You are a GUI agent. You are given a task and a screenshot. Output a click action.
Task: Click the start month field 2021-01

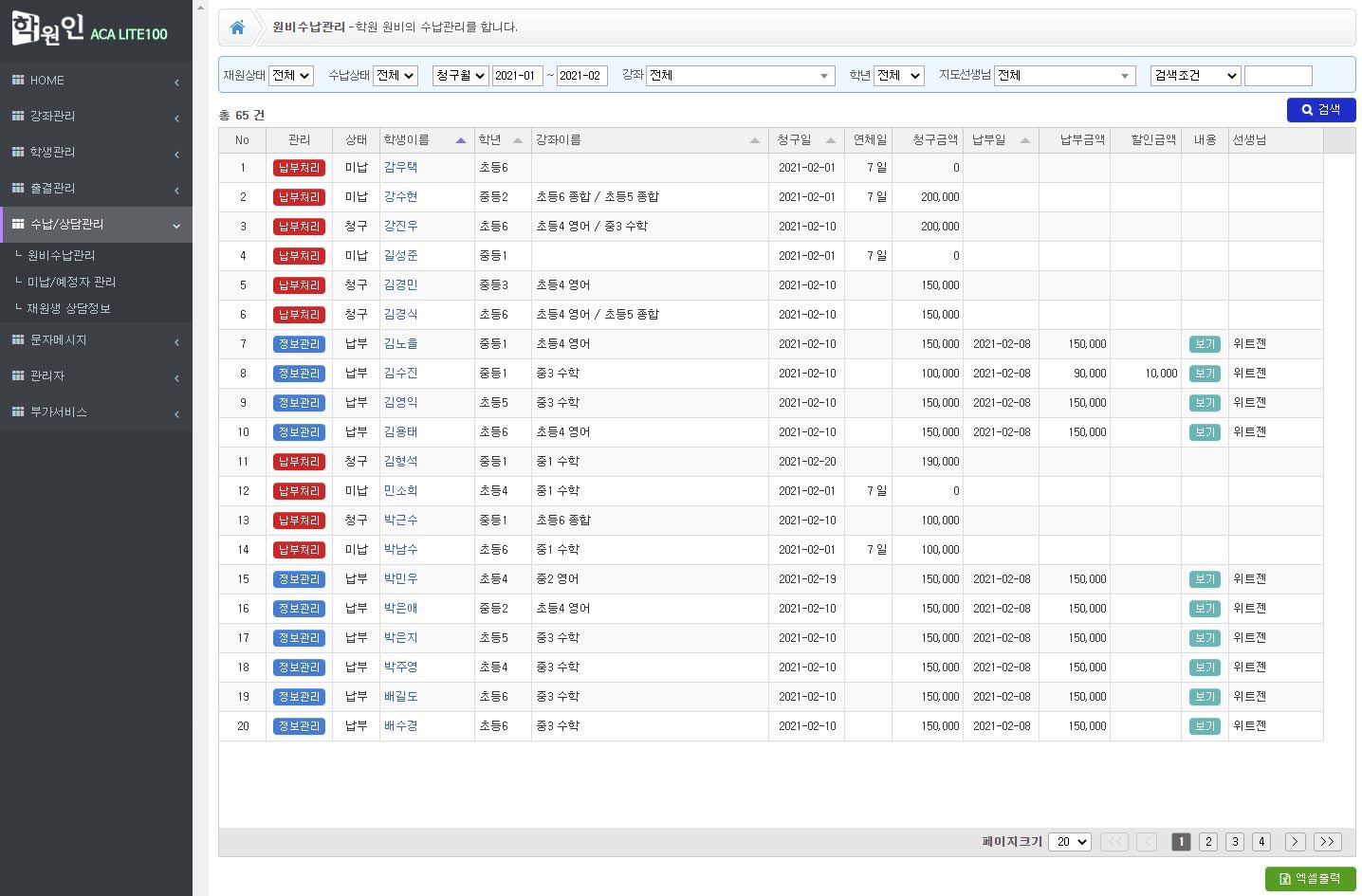tap(517, 76)
